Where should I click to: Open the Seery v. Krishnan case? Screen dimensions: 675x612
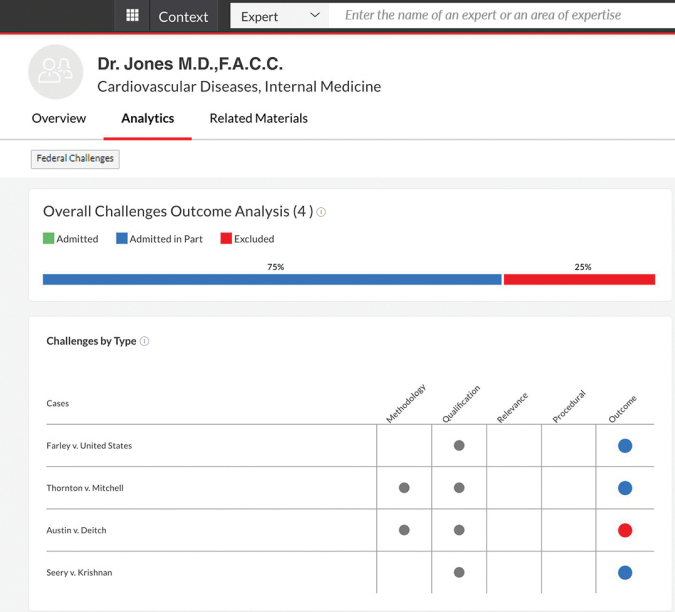coord(79,572)
